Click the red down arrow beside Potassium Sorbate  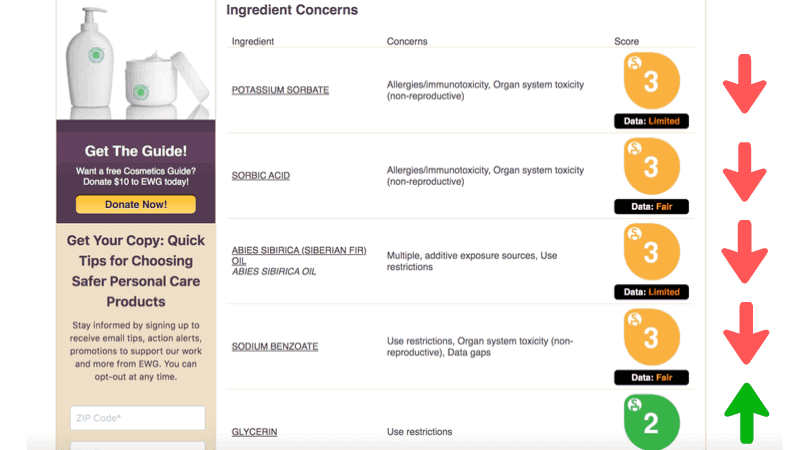pos(744,84)
